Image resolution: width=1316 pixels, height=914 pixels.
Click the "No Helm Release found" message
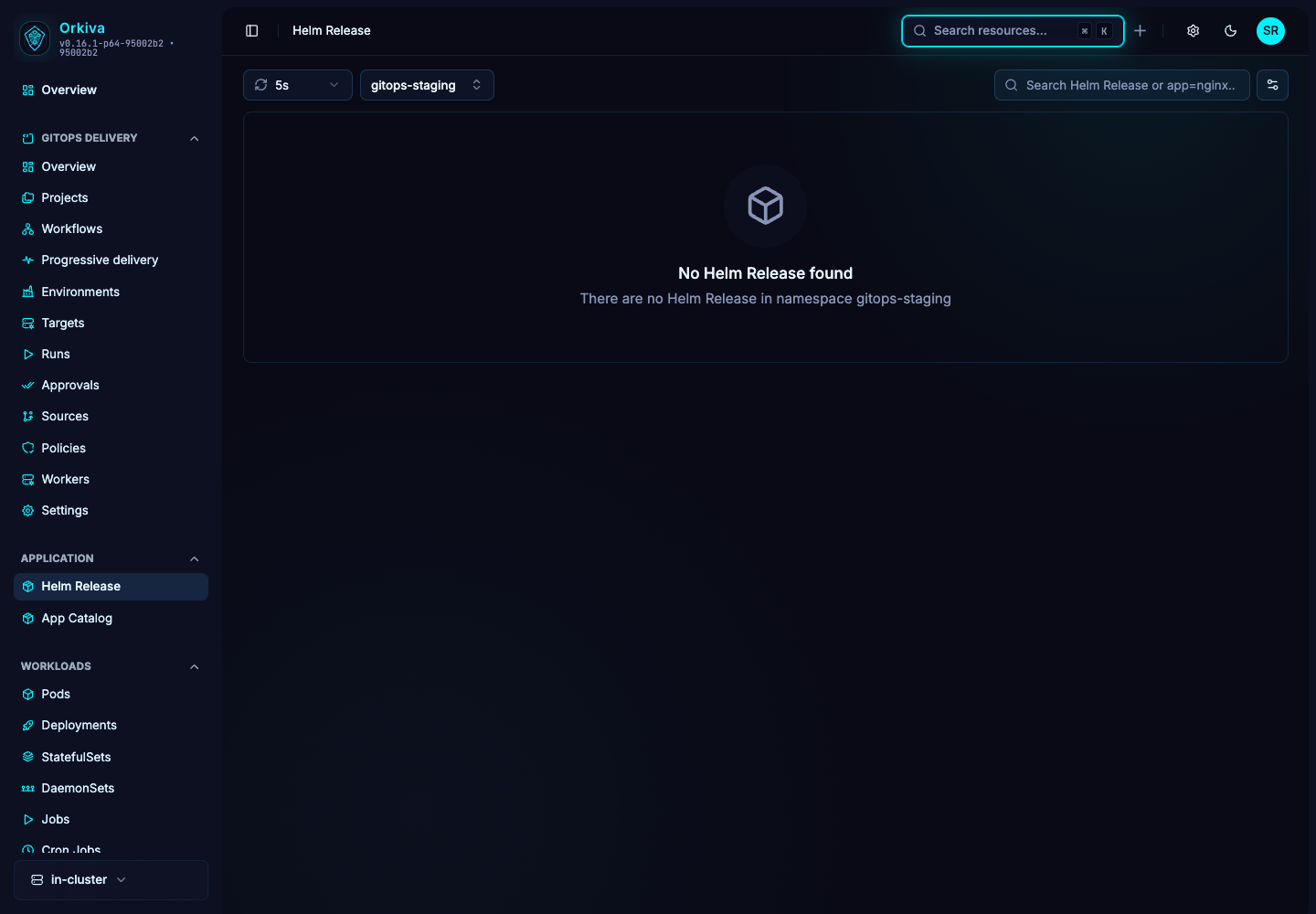766,273
